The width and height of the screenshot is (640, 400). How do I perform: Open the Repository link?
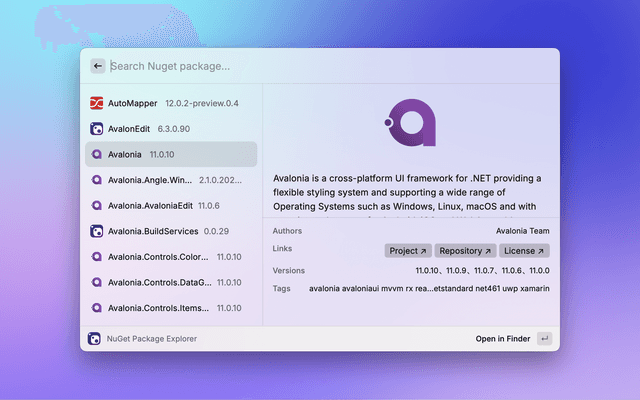point(465,251)
